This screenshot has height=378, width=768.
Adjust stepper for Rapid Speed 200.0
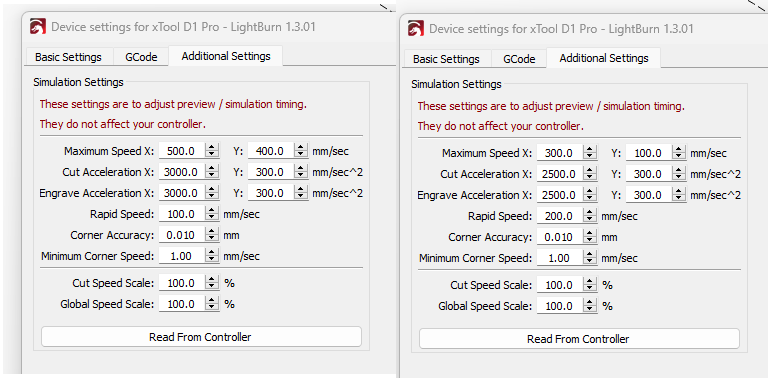(x=590, y=216)
